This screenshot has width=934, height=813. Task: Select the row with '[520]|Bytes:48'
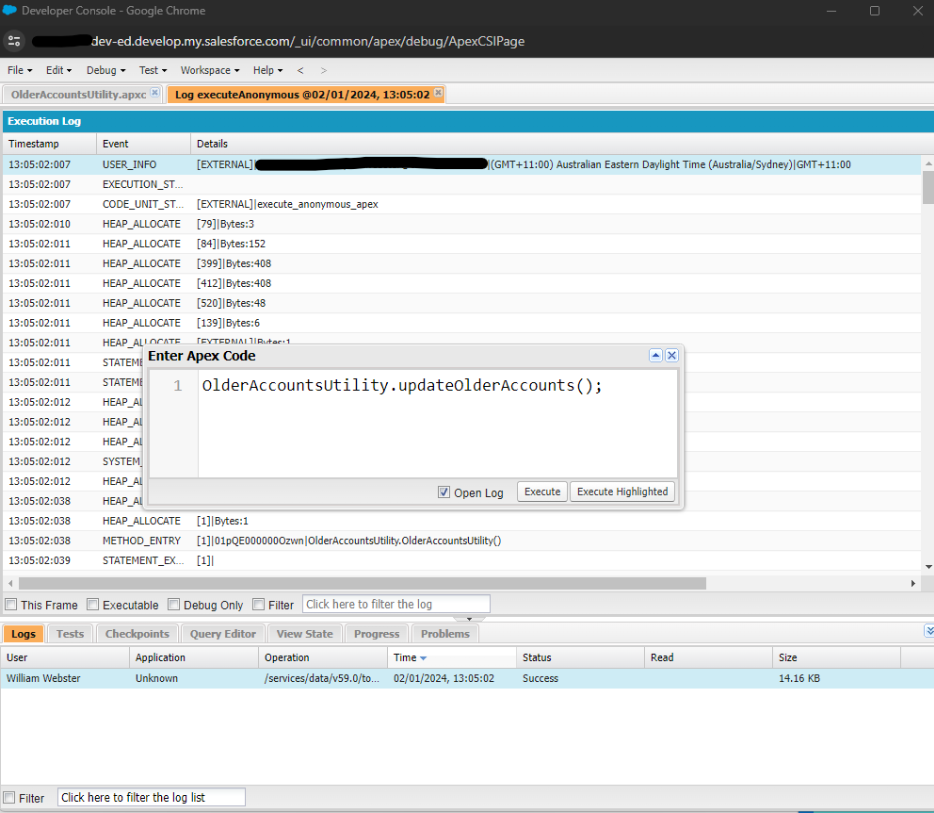pos(462,303)
